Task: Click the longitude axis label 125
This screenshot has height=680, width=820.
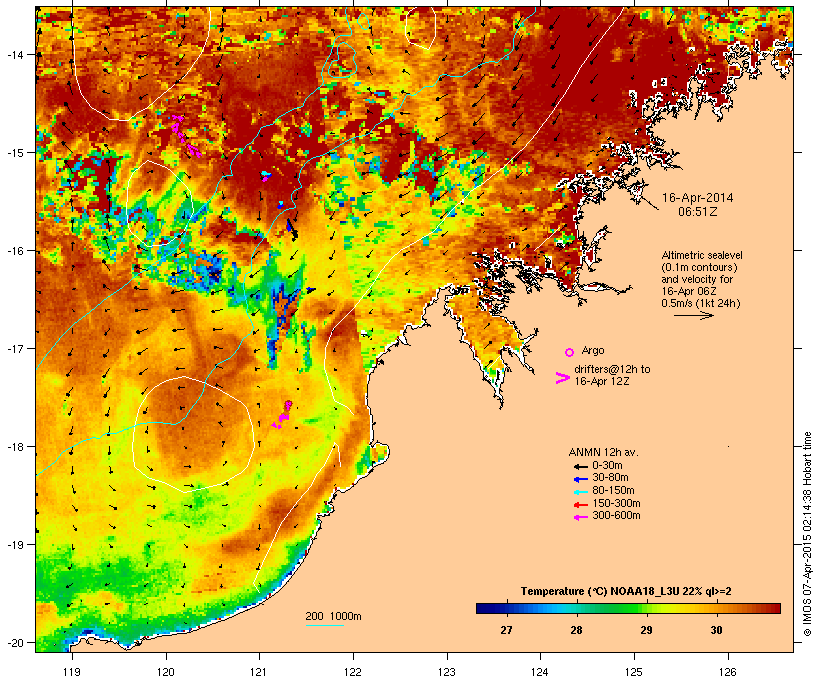Action: click(x=634, y=672)
